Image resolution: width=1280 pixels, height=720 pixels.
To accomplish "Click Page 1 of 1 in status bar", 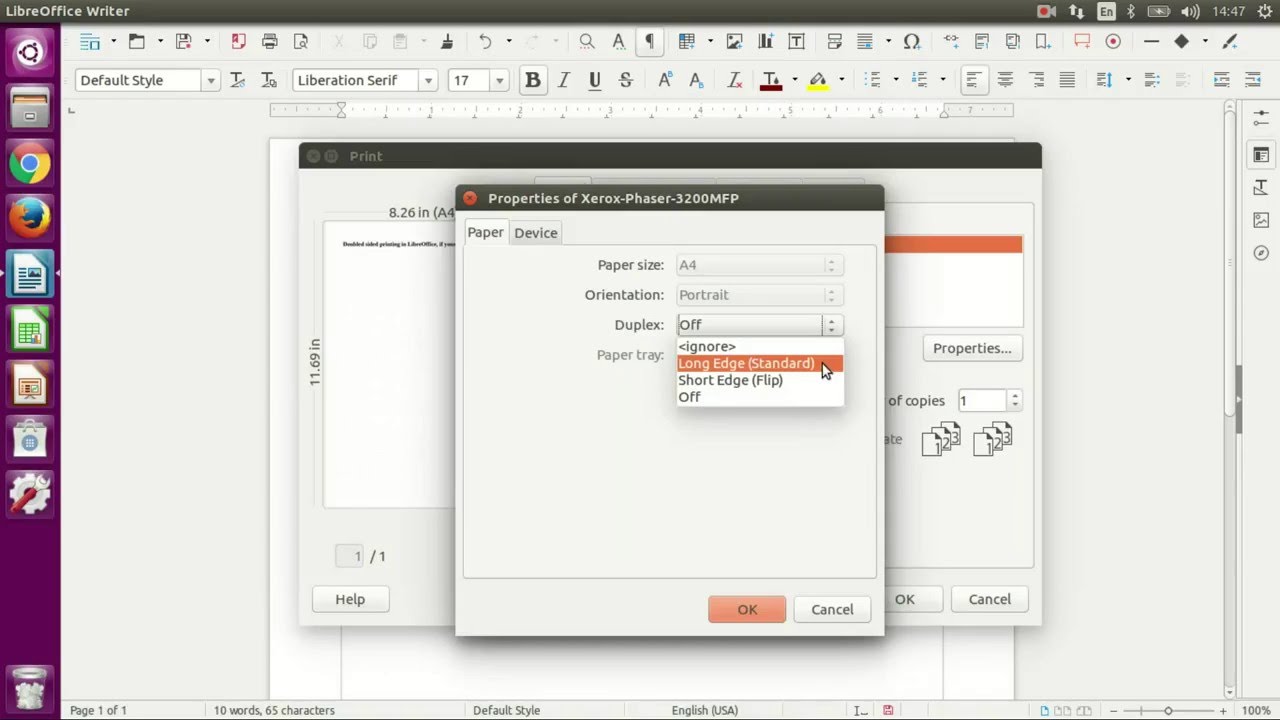I will tap(98, 710).
